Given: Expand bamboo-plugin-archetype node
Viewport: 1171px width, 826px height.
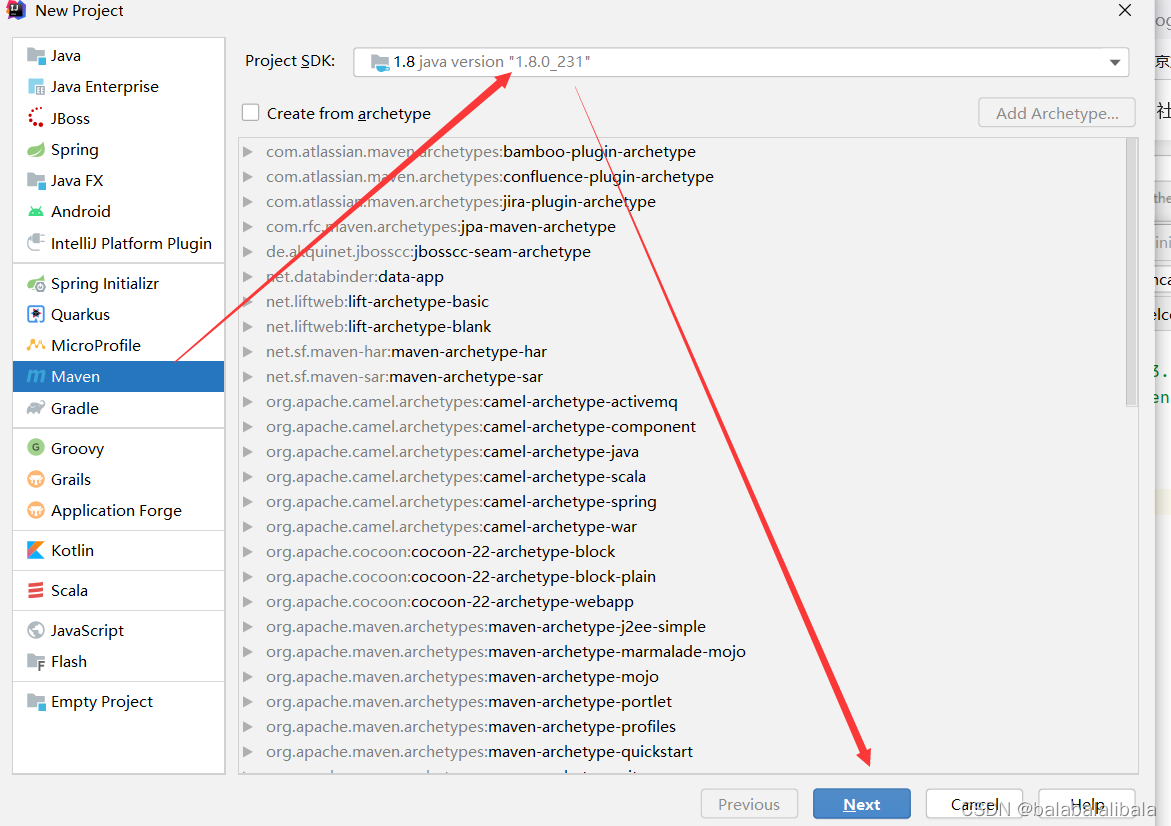Looking at the screenshot, I should [248, 152].
